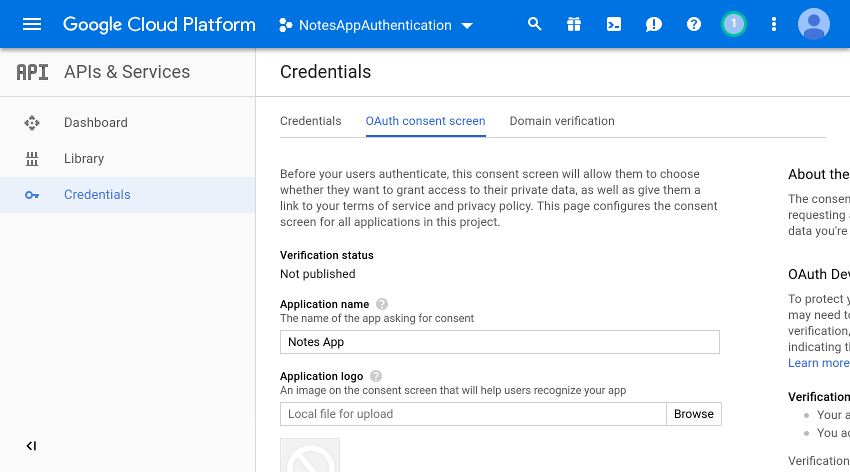The width and height of the screenshot is (850, 472).
Task: Open the three-dot settings menu
Action: click(x=773, y=24)
